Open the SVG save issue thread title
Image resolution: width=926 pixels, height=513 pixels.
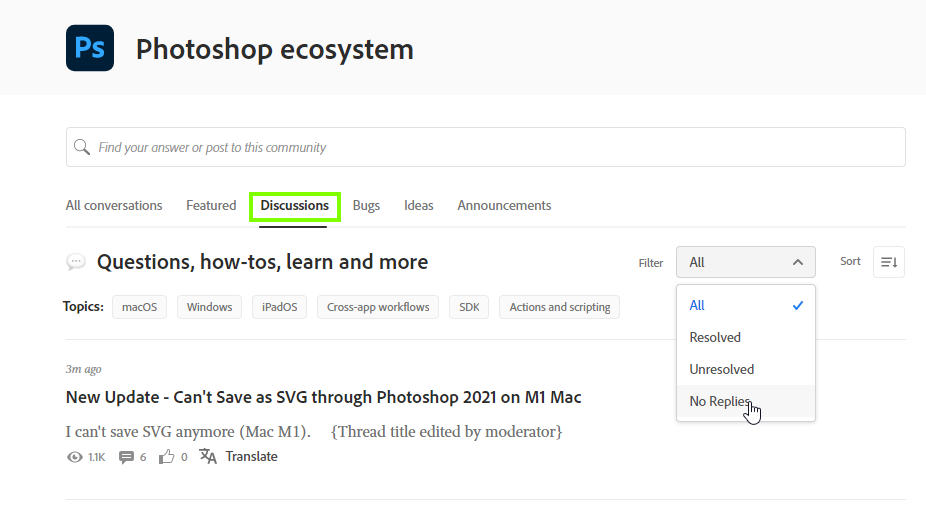(x=323, y=397)
